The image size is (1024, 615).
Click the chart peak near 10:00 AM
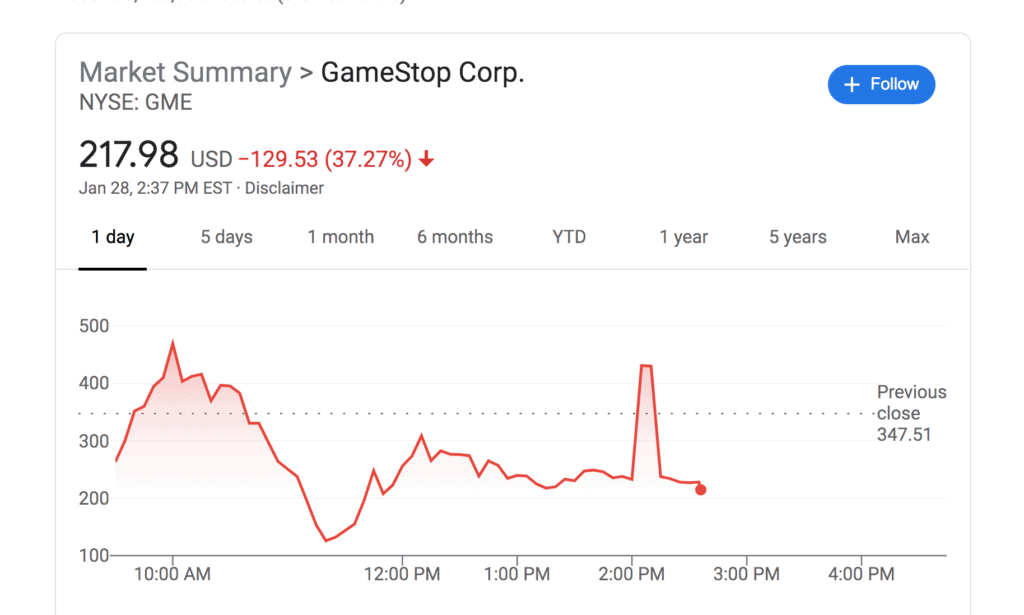(x=173, y=344)
